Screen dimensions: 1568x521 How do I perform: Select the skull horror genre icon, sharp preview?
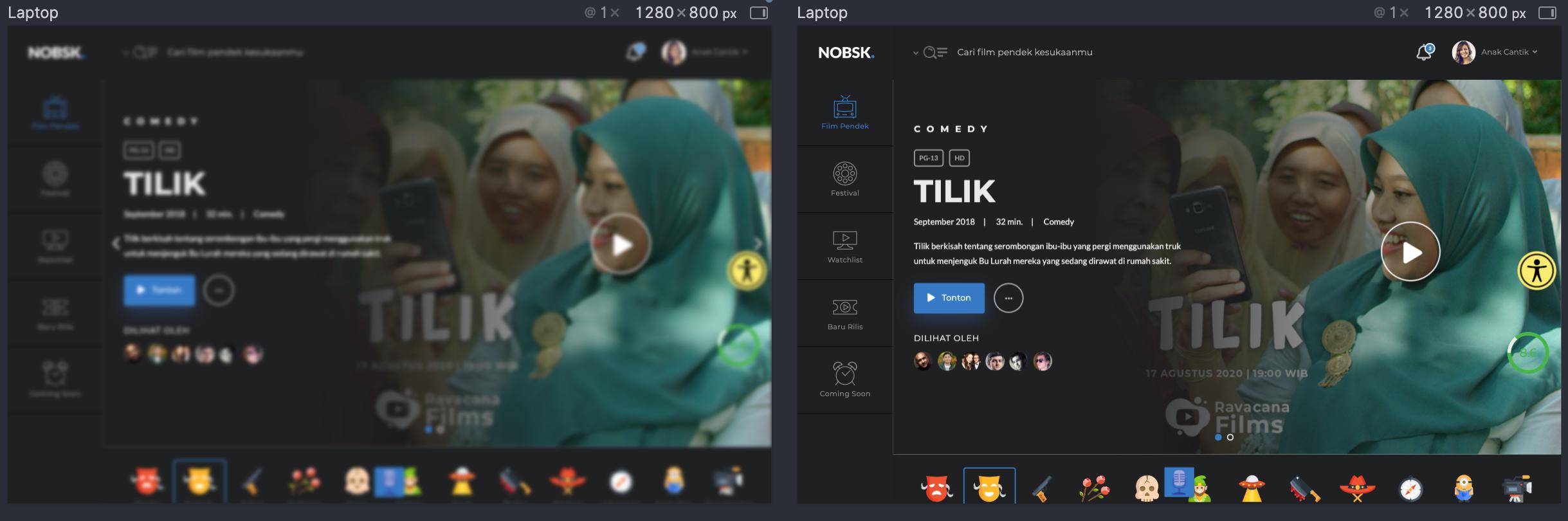[x=1147, y=489]
